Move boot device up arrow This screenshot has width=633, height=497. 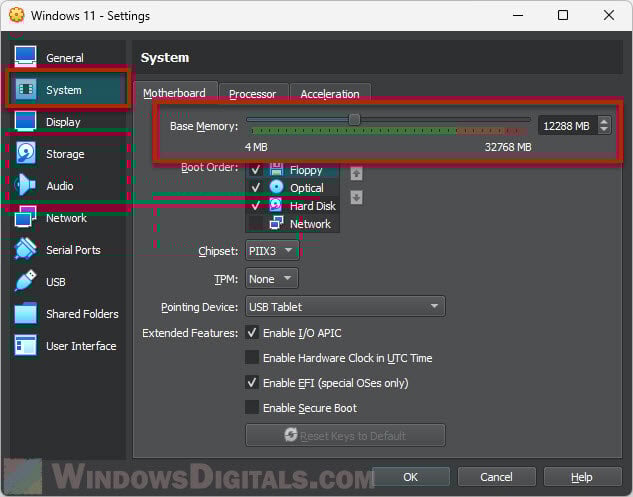tap(356, 174)
